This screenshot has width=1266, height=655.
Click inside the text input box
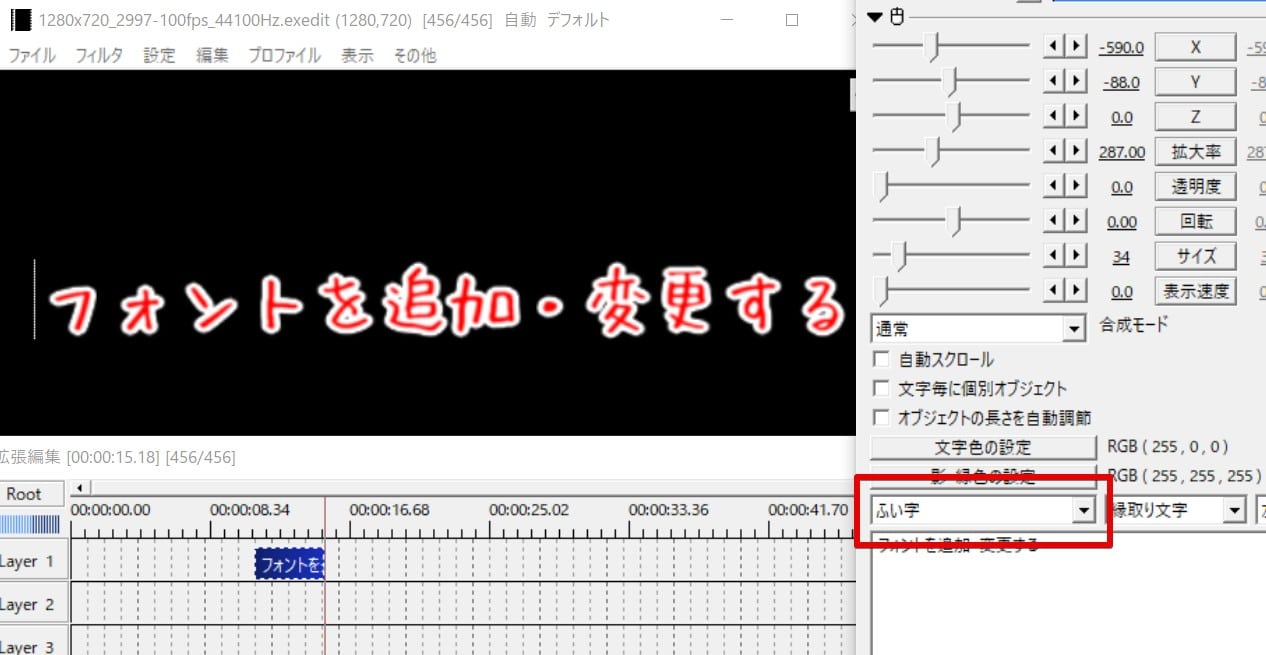(x=1068, y=593)
